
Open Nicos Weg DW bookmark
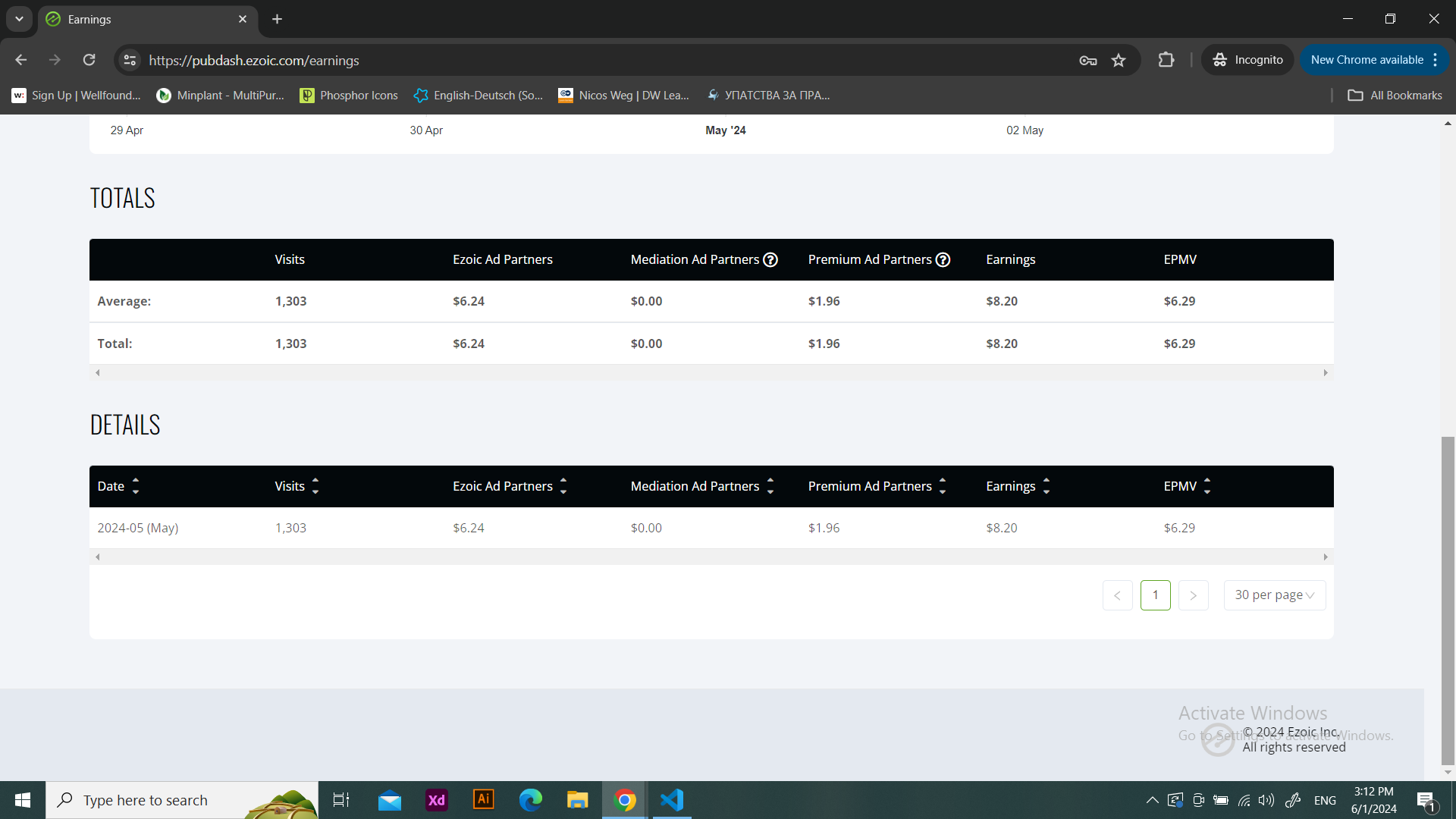point(624,96)
